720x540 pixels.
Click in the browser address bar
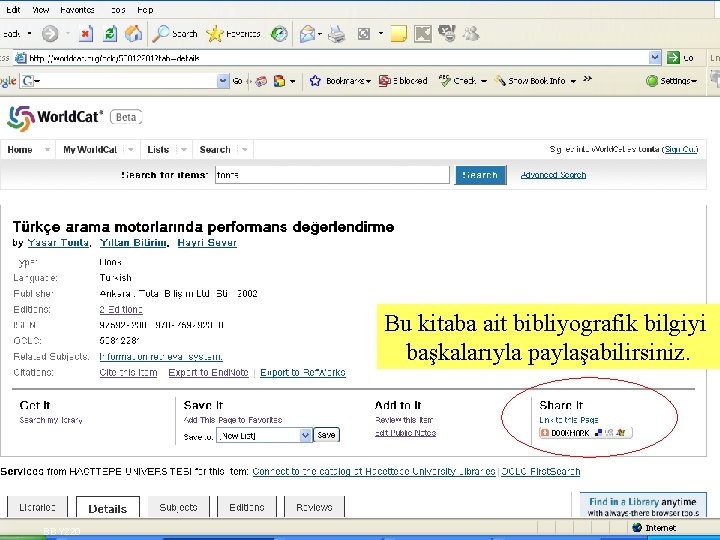coord(338,58)
